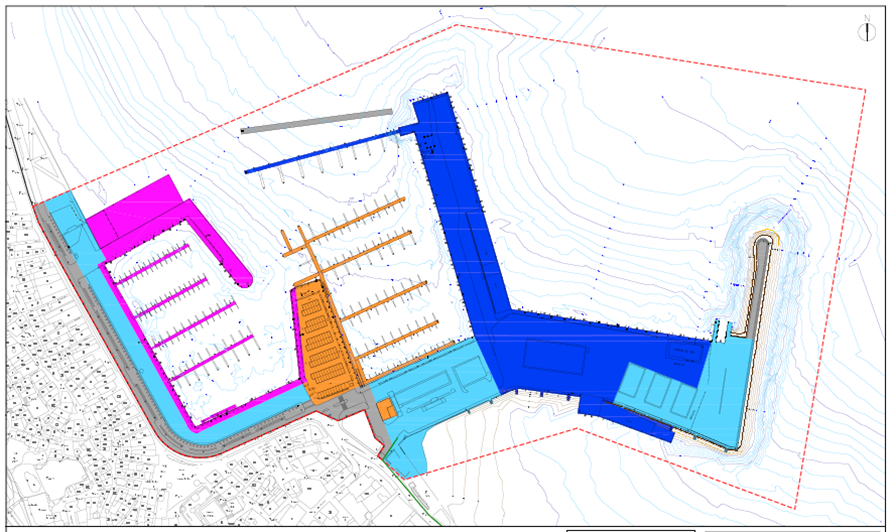This screenshot has height=532, width=891.
Task: Click the rectangle outline inside the dark blue zone
Action: pos(552,357)
